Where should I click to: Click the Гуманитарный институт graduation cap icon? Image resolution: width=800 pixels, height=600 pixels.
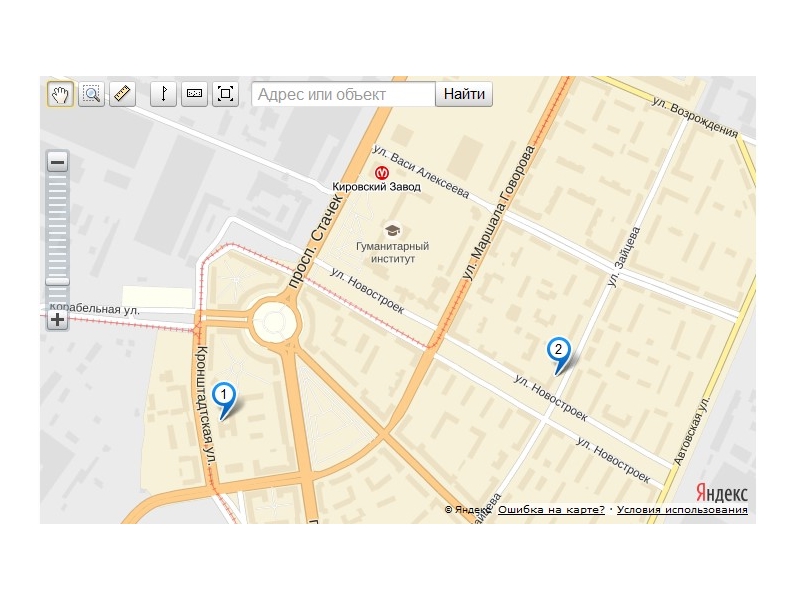pyautogui.click(x=392, y=231)
